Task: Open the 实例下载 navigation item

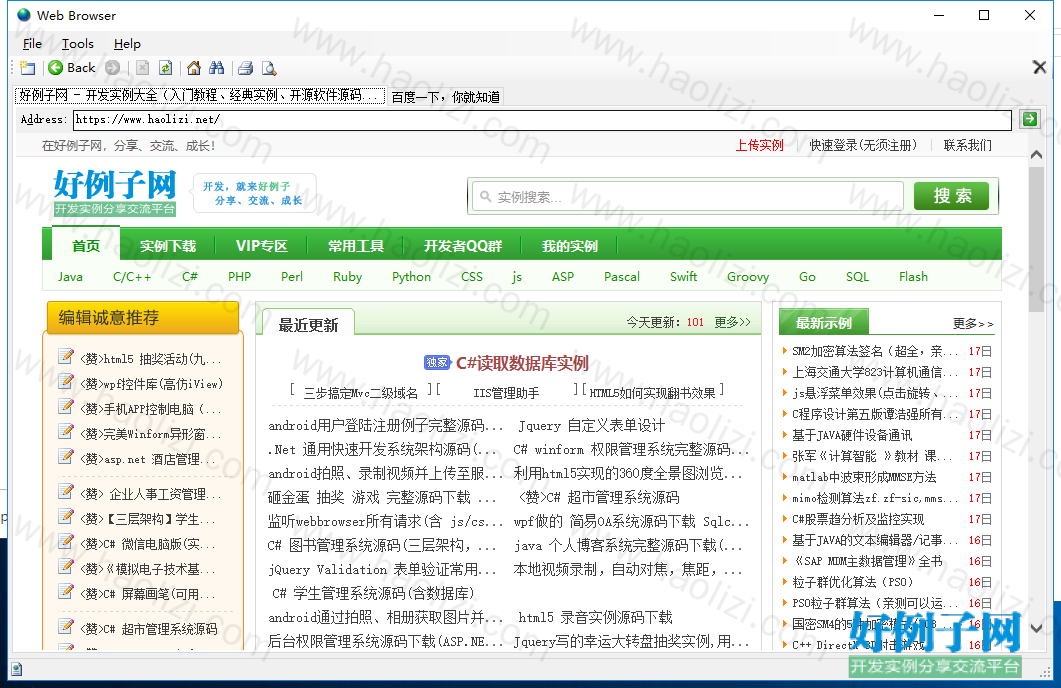Action: pyautogui.click(x=168, y=246)
